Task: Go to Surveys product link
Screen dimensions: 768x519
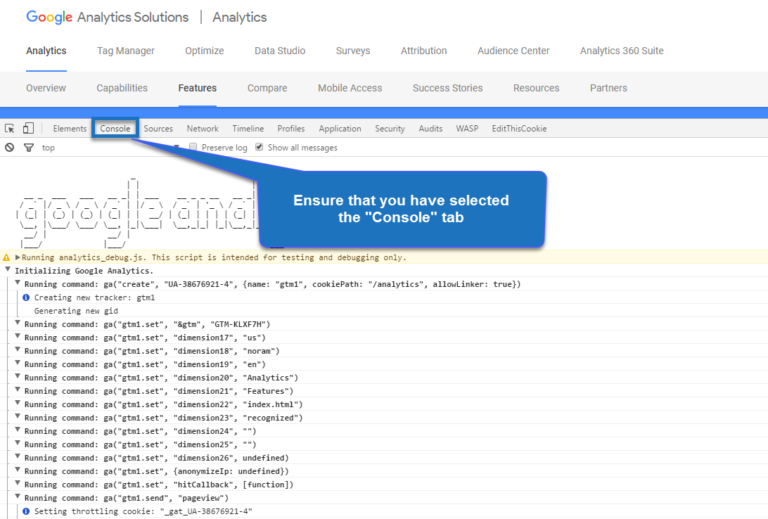Action: [x=353, y=51]
